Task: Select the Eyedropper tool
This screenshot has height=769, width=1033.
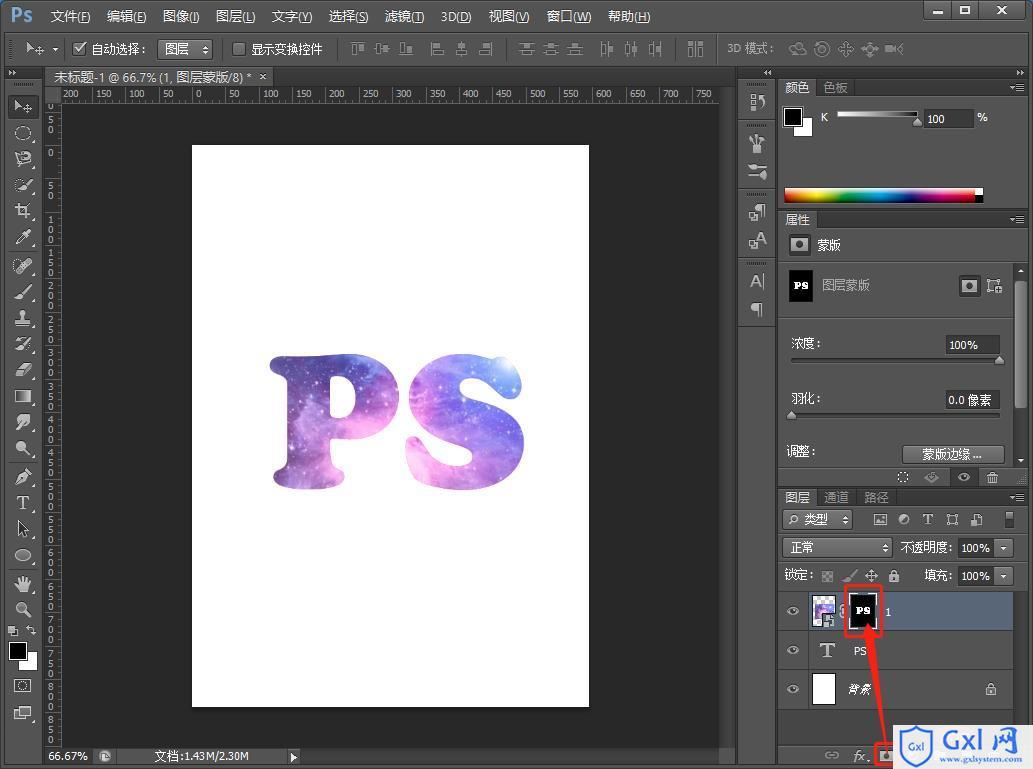Action: pyautogui.click(x=22, y=237)
